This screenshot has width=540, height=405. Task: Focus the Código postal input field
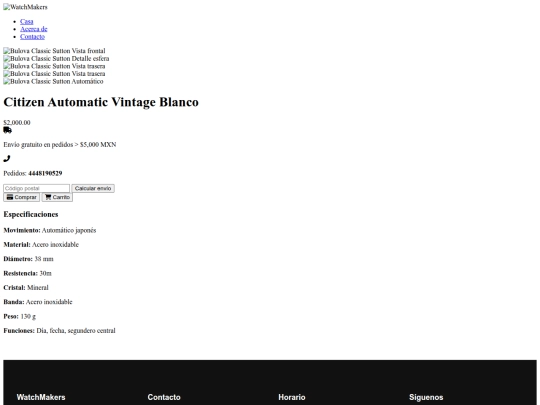(x=37, y=188)
